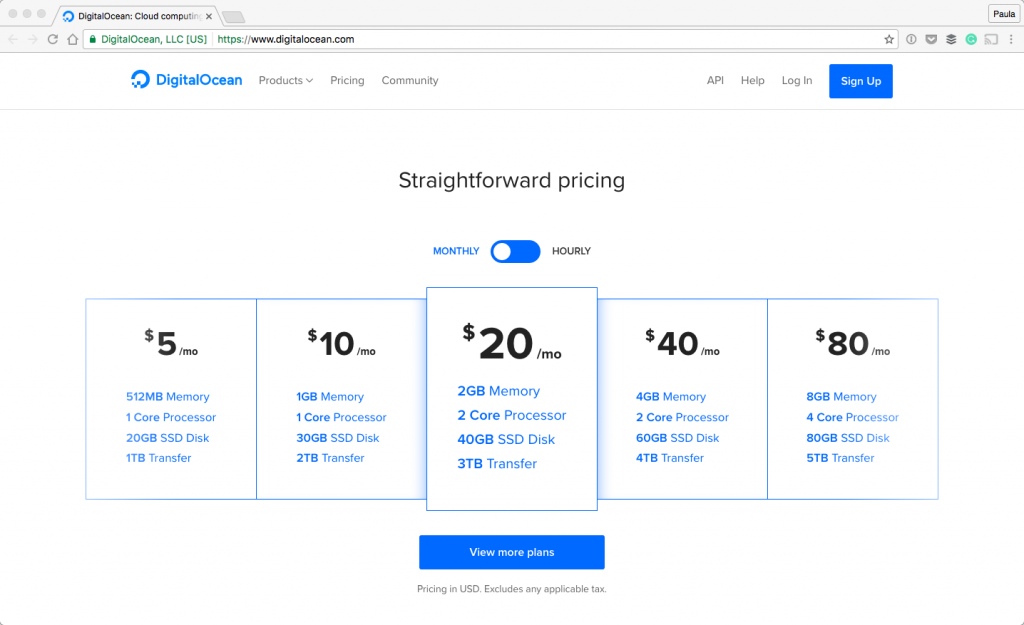Bookmark this page with the star icon
The height and width of the screenshot is (625, 1024).
pos(889,40)
